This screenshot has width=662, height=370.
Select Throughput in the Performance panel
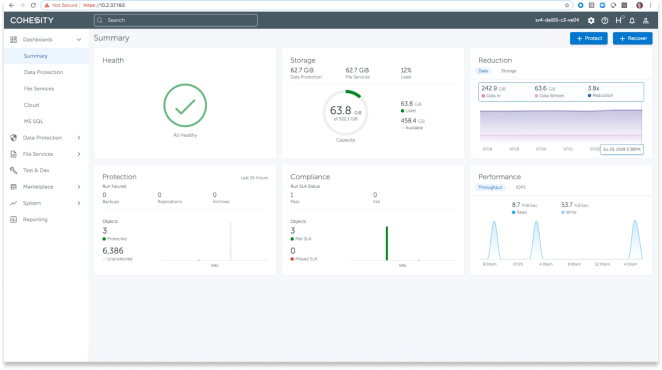click(490, 187)
